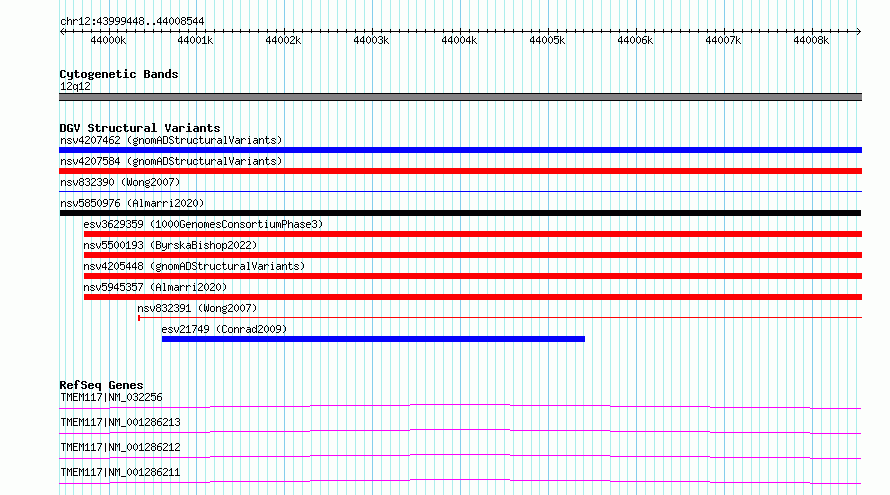This screenshot has height=495, width=890.
Task: Click the magenta NM_001286213 transcript line
Action: click(x=460, y=431)
